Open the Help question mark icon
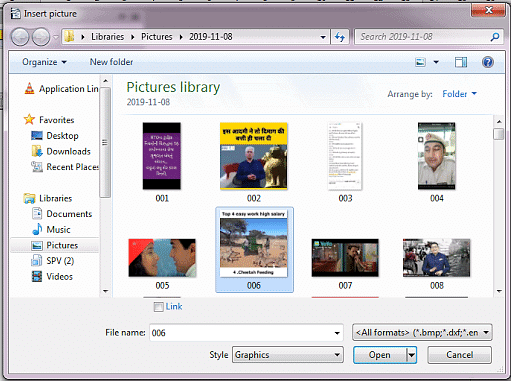The width and height of the screenshot is (512, 382). (x=488, y=62)
